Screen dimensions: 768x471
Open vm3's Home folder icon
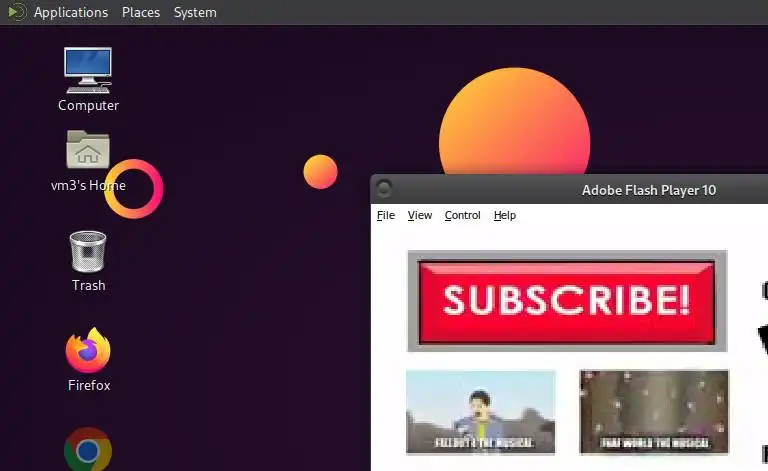pos(88,149)
